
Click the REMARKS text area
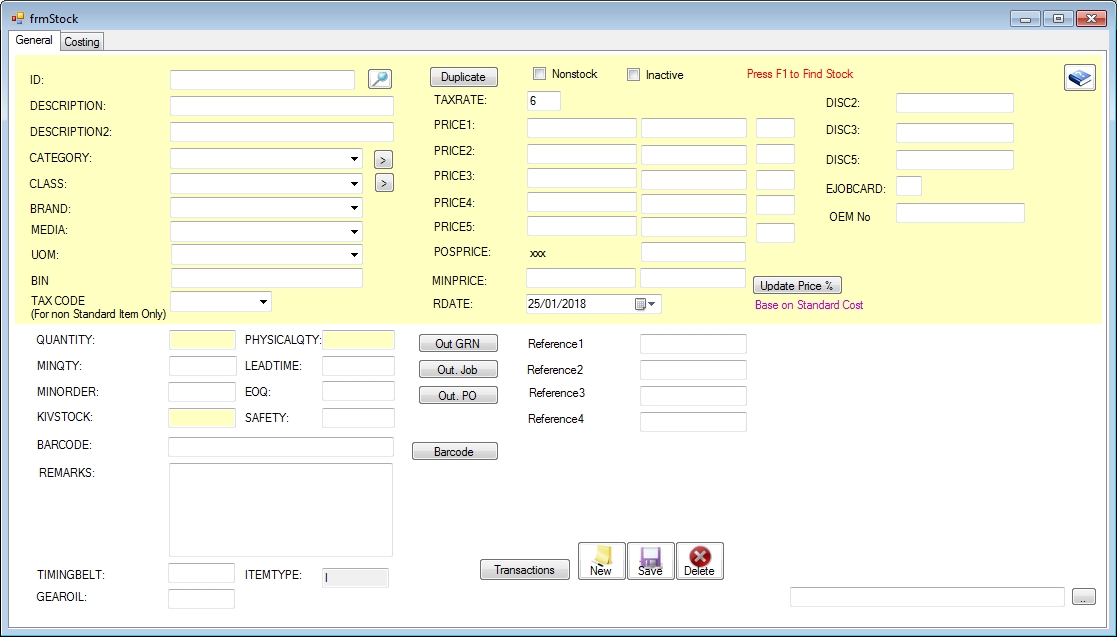click(x=281, y=509)
